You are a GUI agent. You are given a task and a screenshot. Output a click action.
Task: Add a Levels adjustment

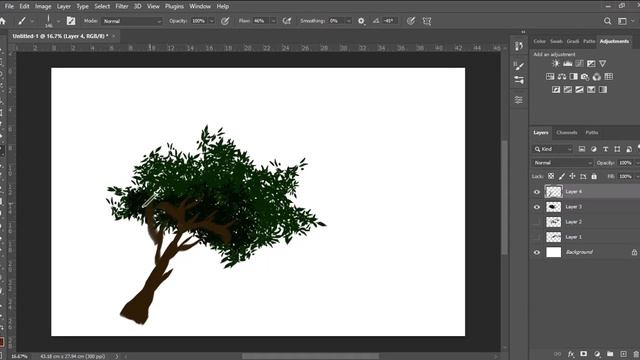(567, 64)
